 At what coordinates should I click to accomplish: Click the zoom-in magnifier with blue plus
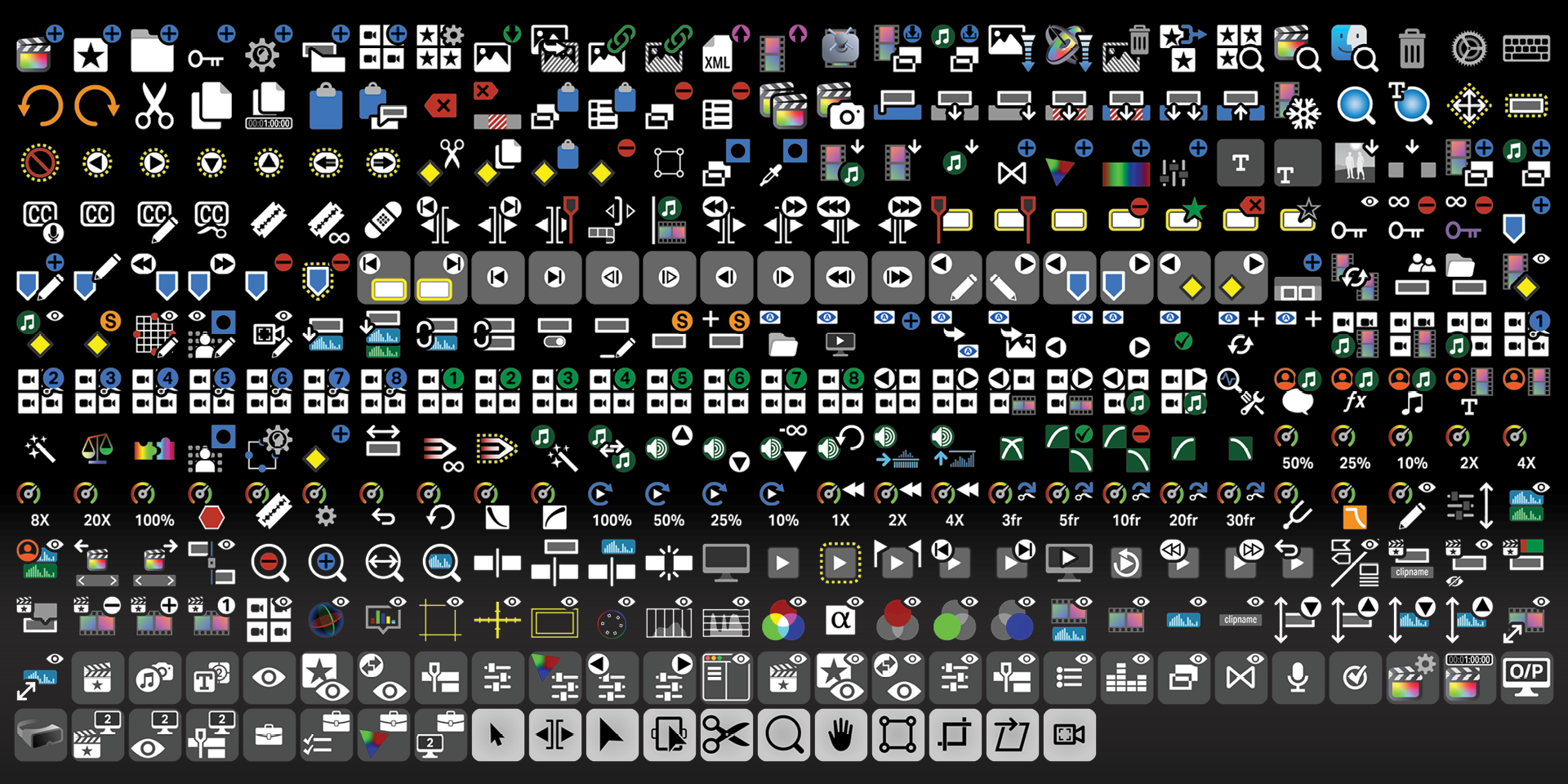point(327,563)
